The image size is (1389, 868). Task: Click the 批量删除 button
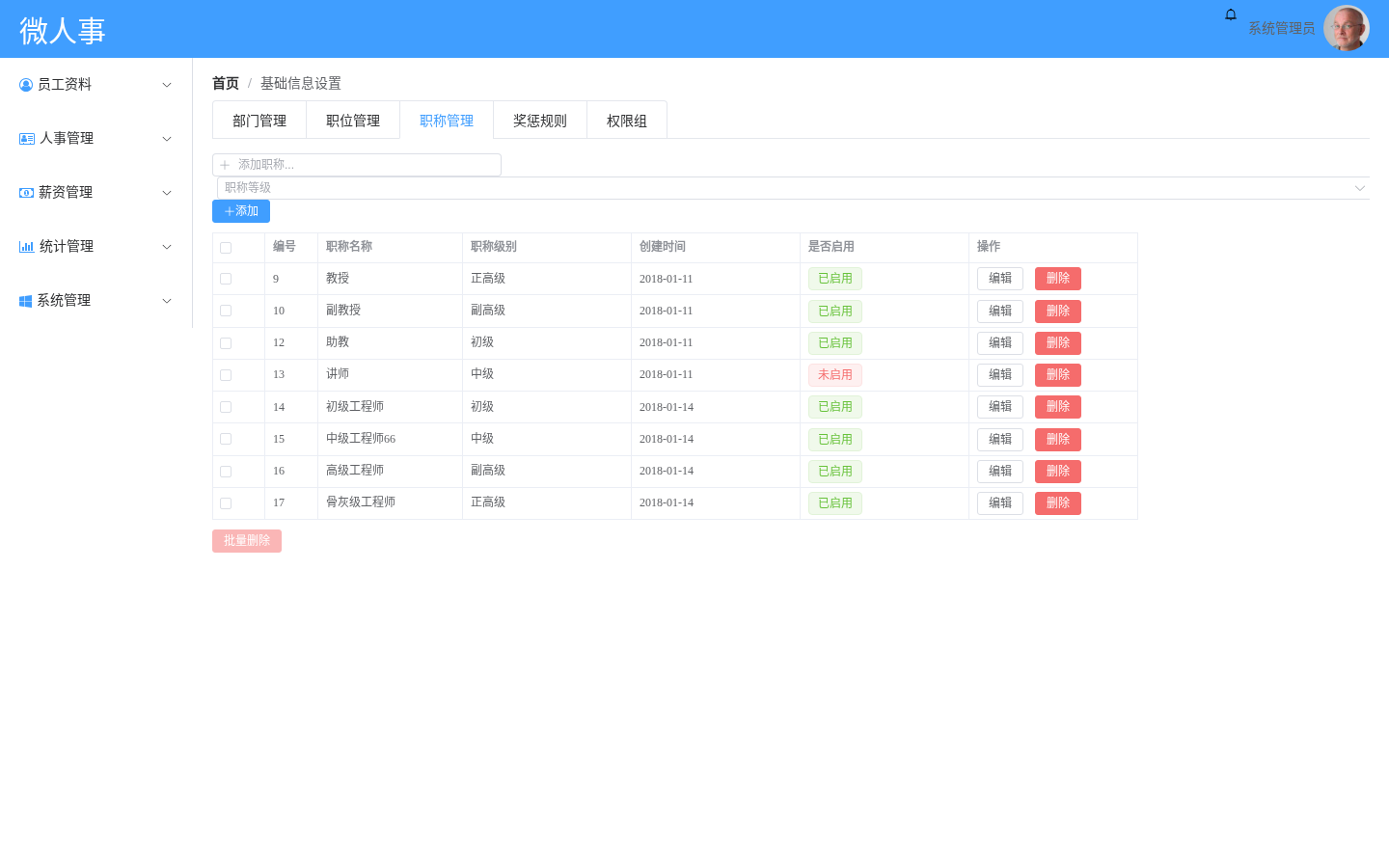pos(247,541)
